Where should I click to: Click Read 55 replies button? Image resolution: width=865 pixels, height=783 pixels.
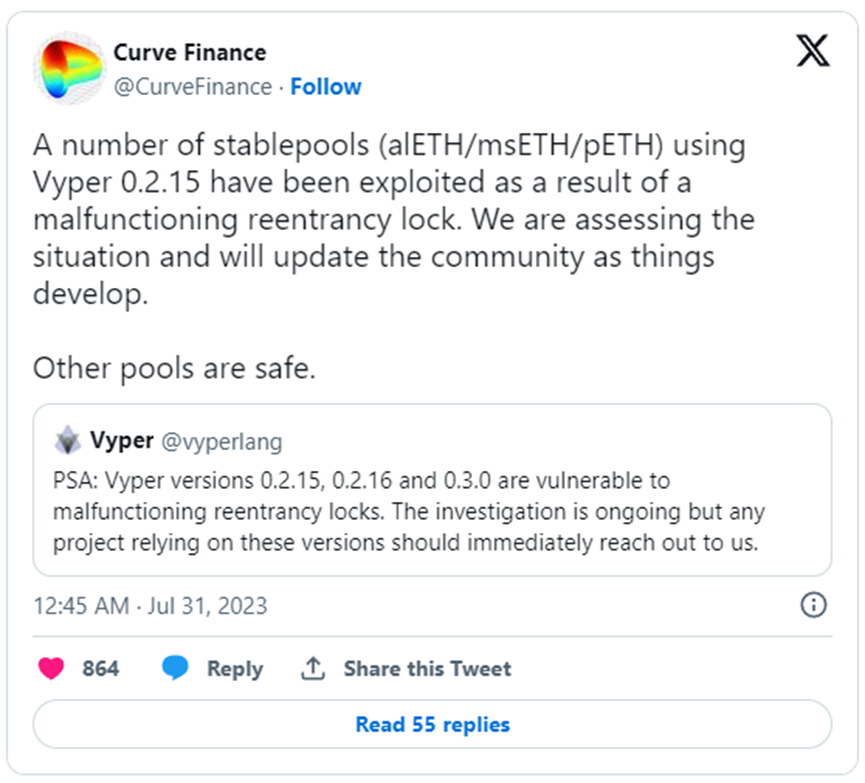[432, 724]
